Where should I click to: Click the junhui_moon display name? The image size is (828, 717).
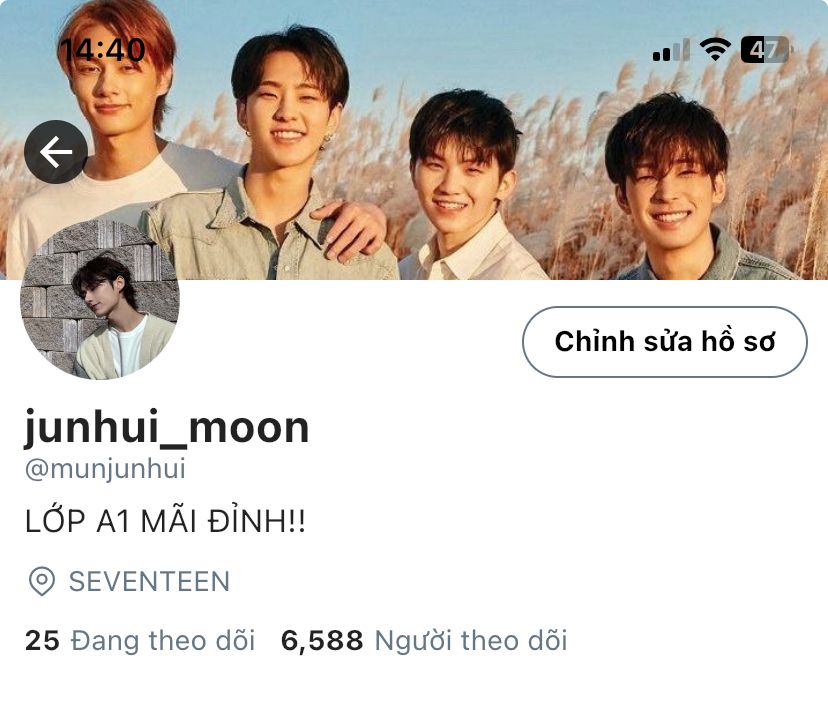[167, 428]
